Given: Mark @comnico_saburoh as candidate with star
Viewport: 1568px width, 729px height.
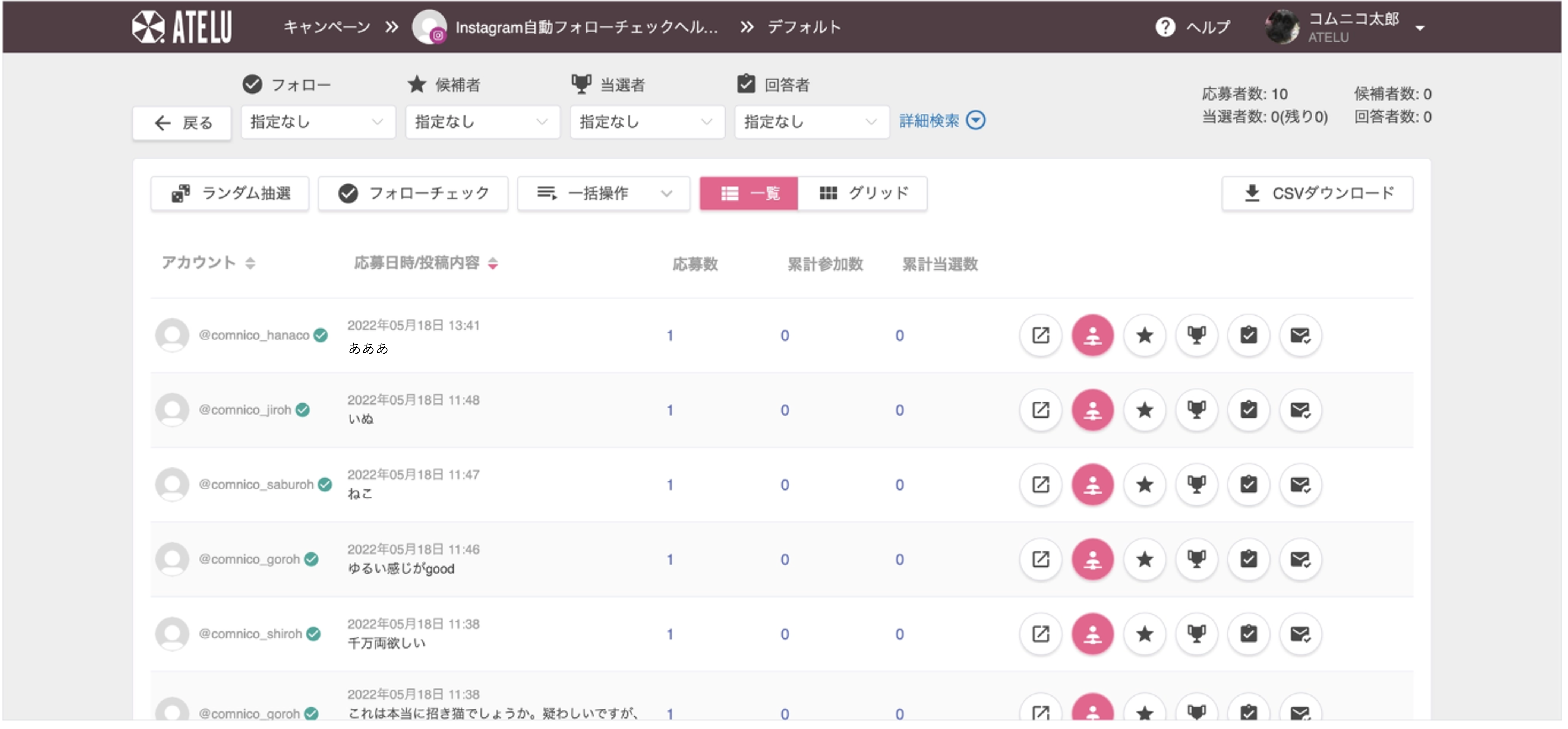Looking at the screenshot, I should coord(1144,485).
